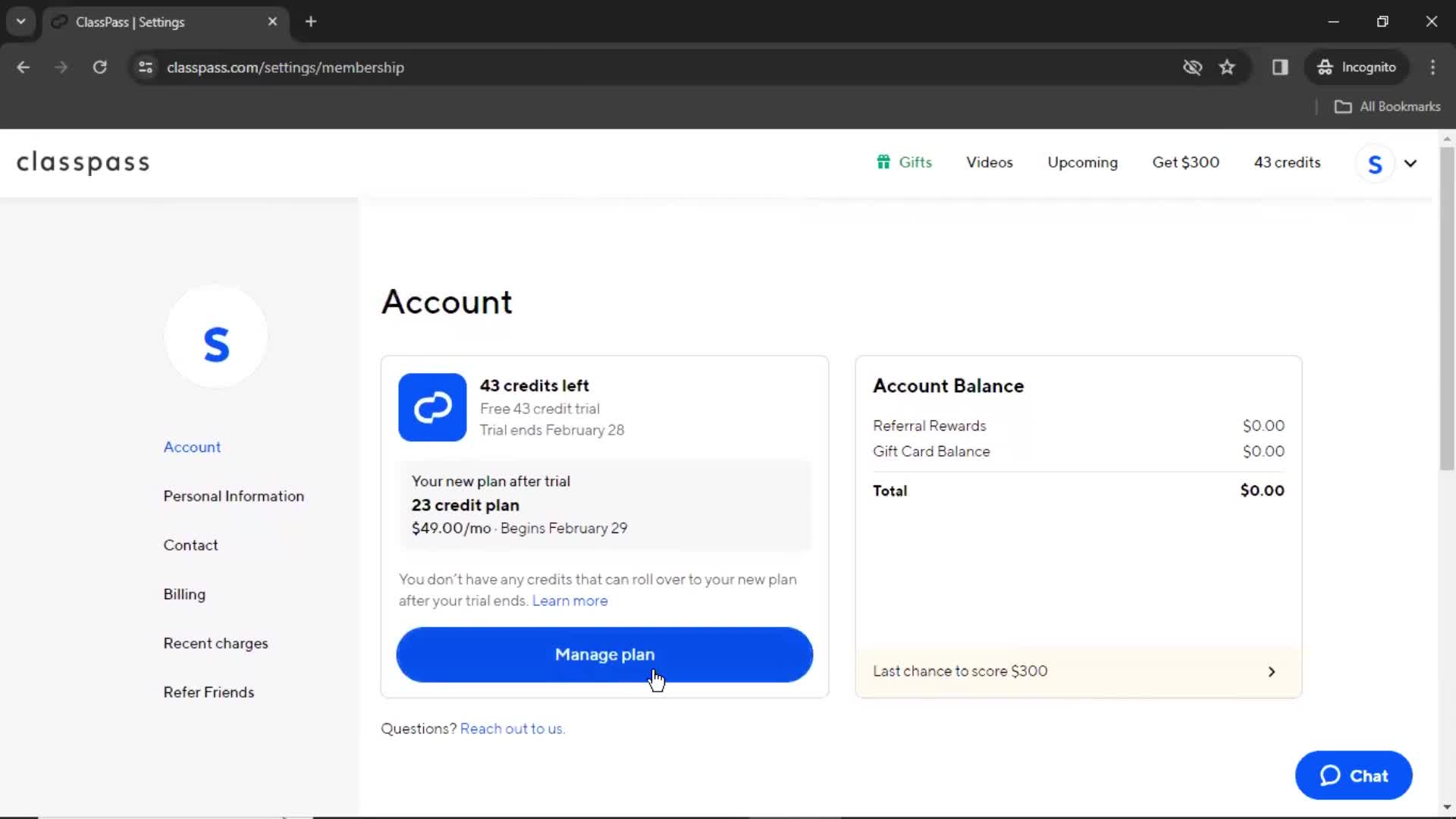
Task: Open the ClassPass membership icon
Action: (432, 407)
